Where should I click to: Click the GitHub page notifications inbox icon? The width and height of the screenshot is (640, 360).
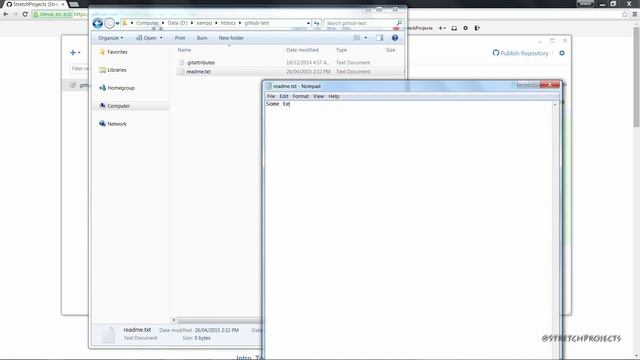pos(454,28)
